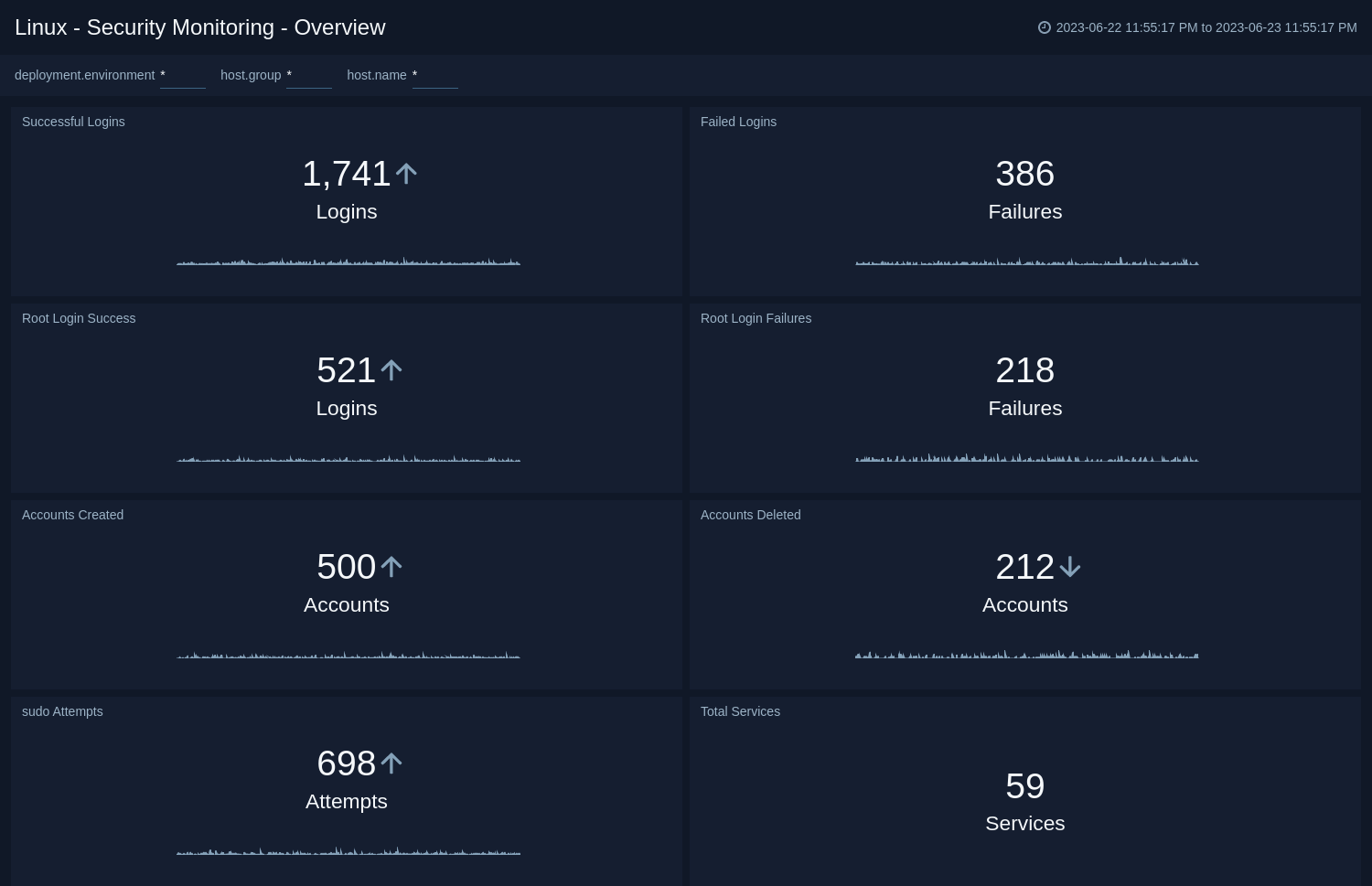
Task: Edit the host.name filter field
Action: point(435,76)
